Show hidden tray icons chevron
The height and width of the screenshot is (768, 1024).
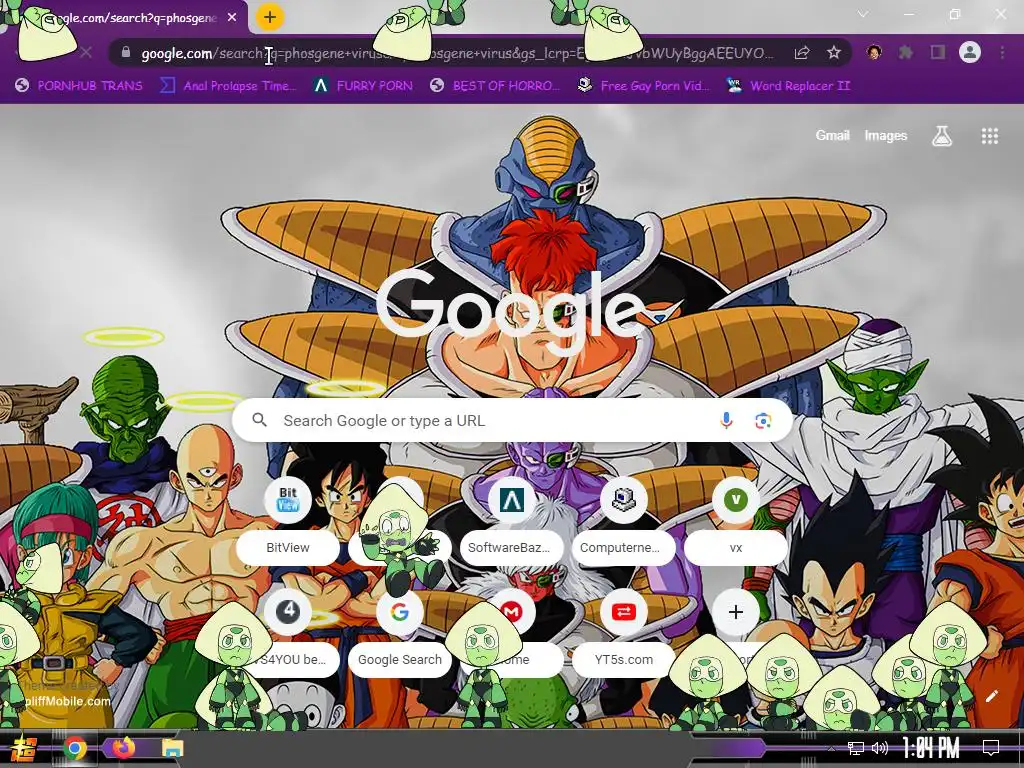click(x=831, y=748)
